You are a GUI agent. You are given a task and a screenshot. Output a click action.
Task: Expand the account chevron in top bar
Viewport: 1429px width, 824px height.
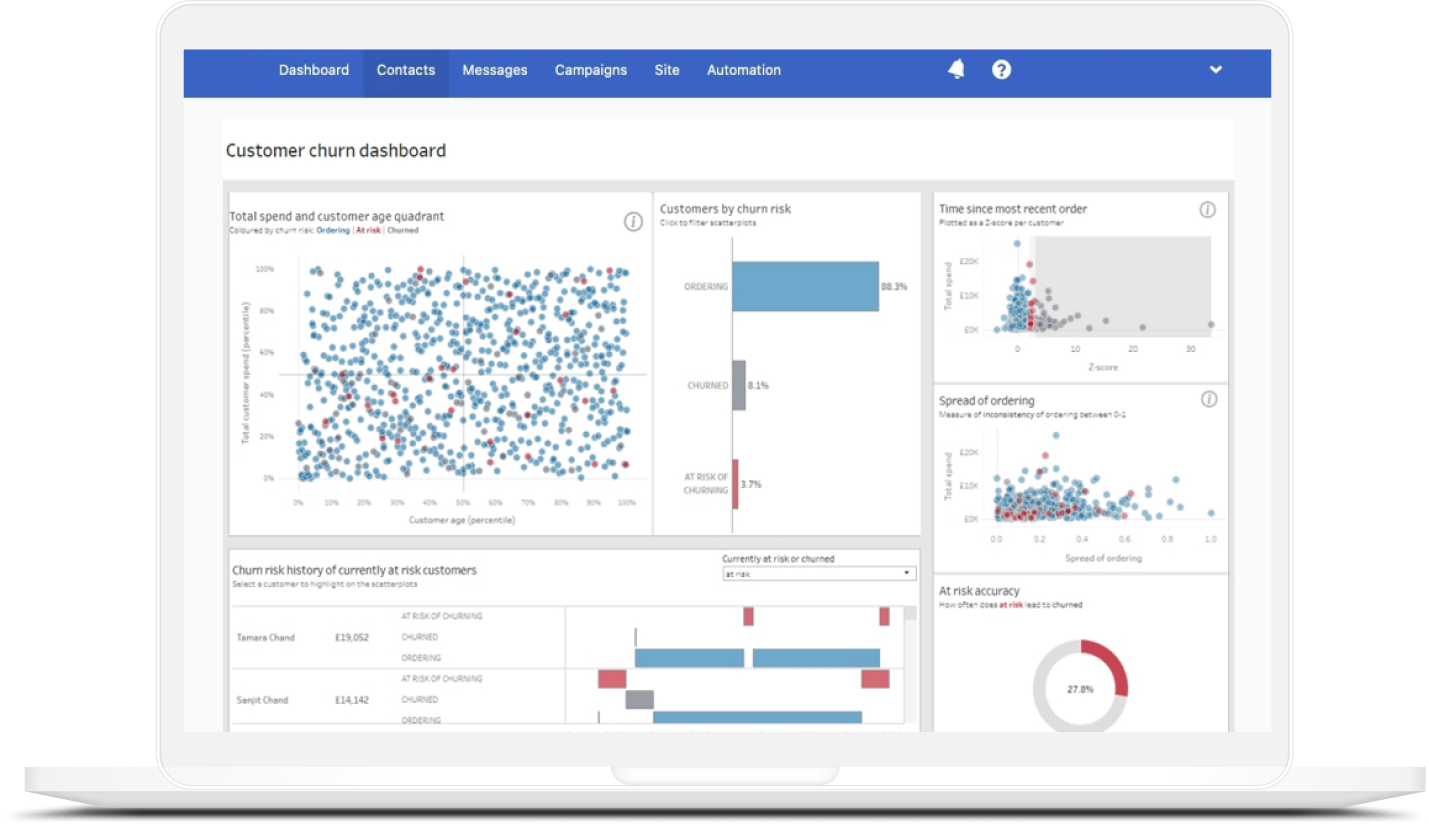[1216, 70]
